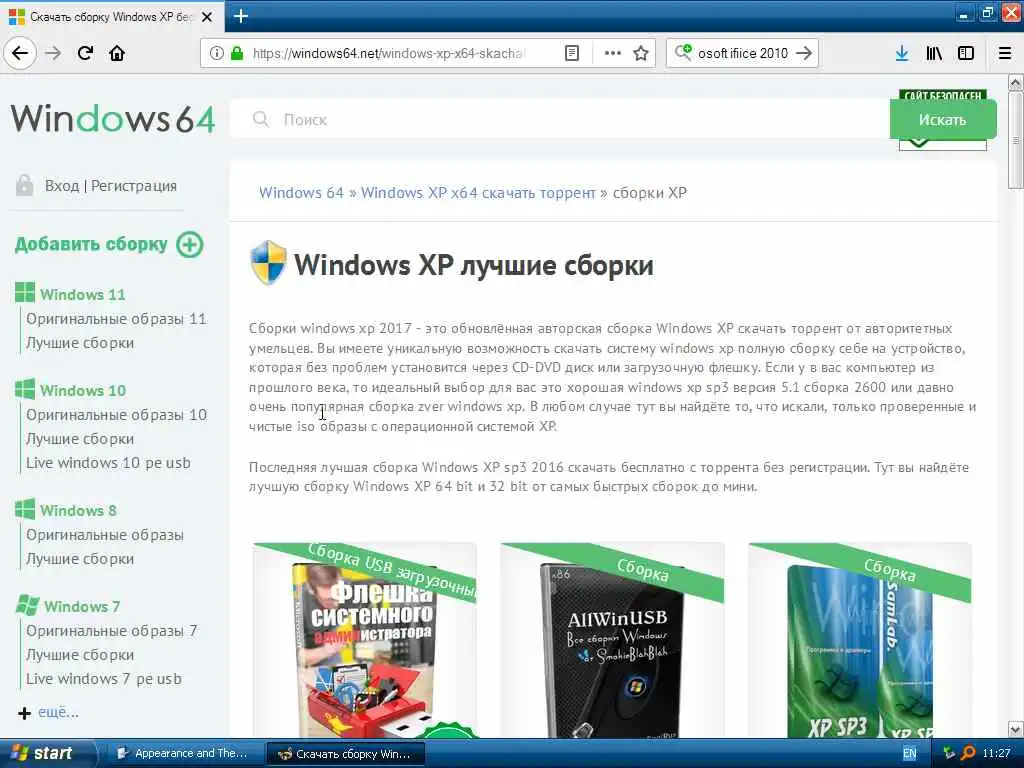Open the XP SP3 Samlab build thumbnail

click(859, 641)
